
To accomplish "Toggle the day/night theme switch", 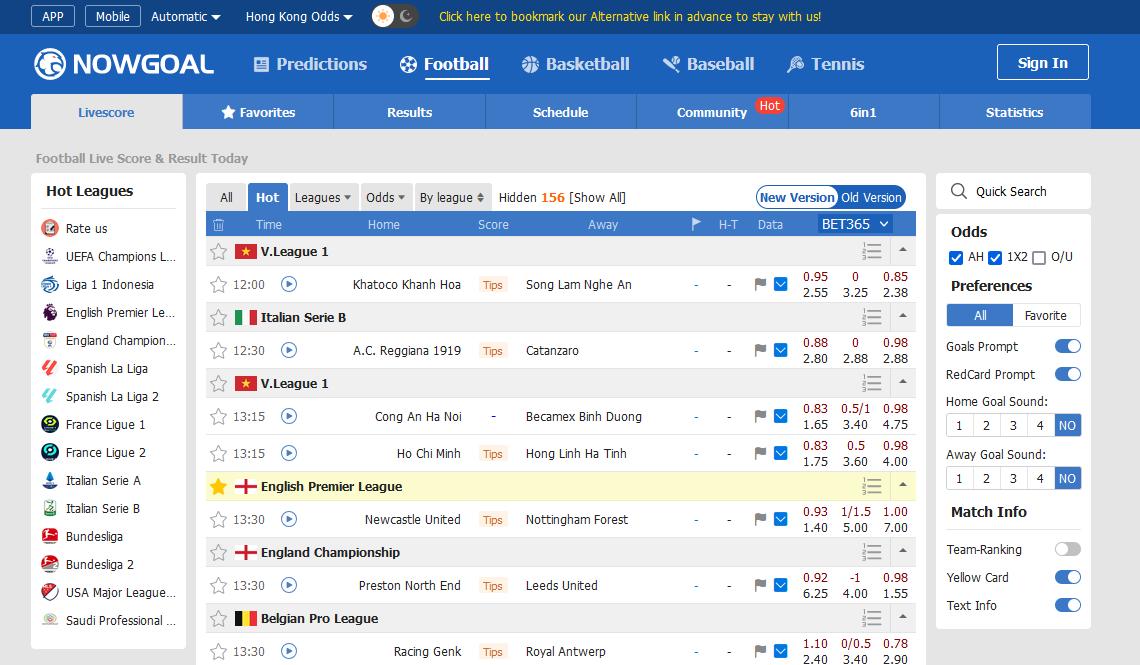I will tap(394, 16).
